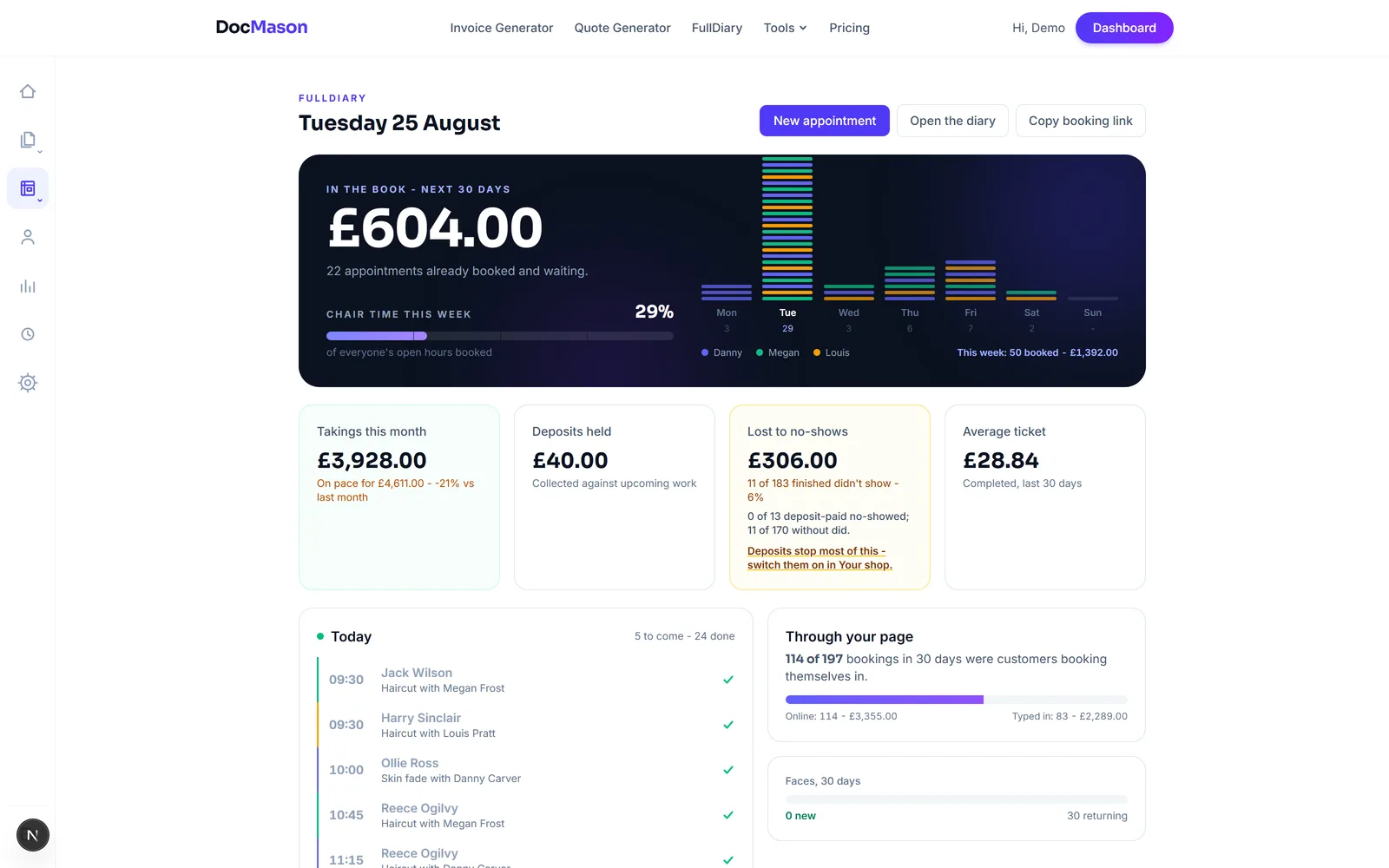Select the Fri bar in weekly chart

click(x=971, y=280)
